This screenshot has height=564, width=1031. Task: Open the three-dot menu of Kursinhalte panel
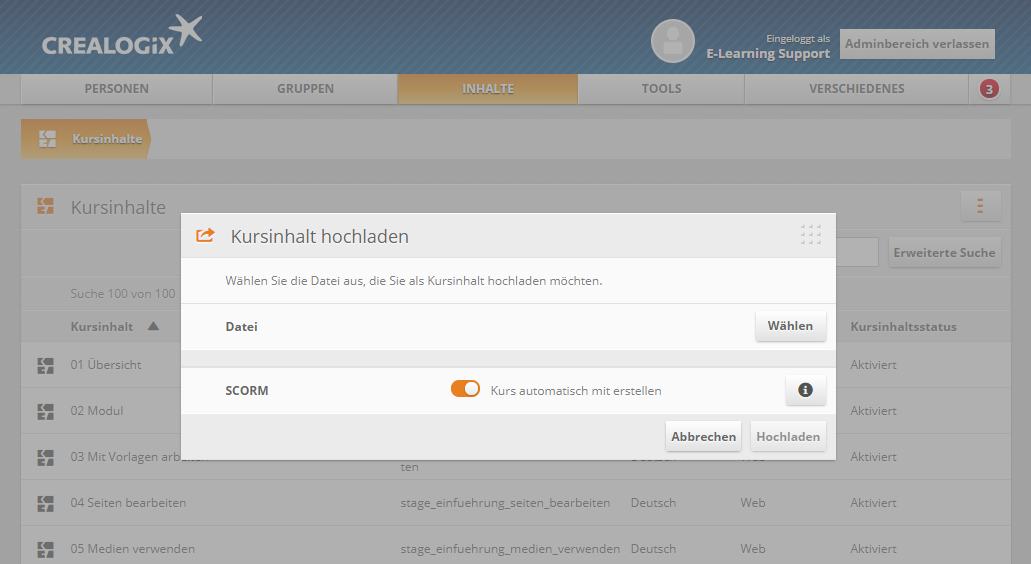point(980,206)
